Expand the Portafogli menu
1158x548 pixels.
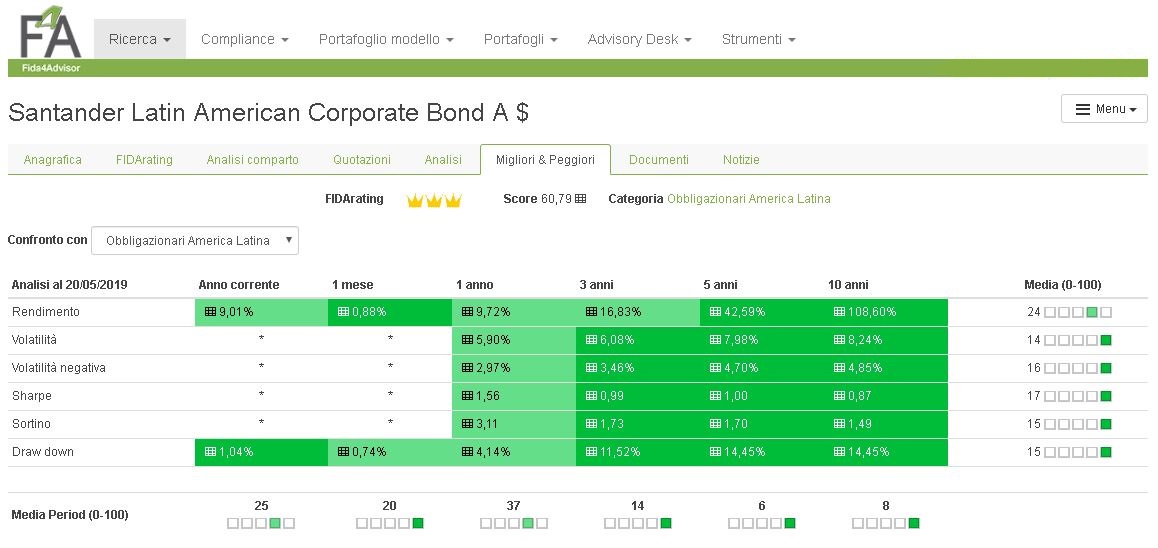[521, 39]
